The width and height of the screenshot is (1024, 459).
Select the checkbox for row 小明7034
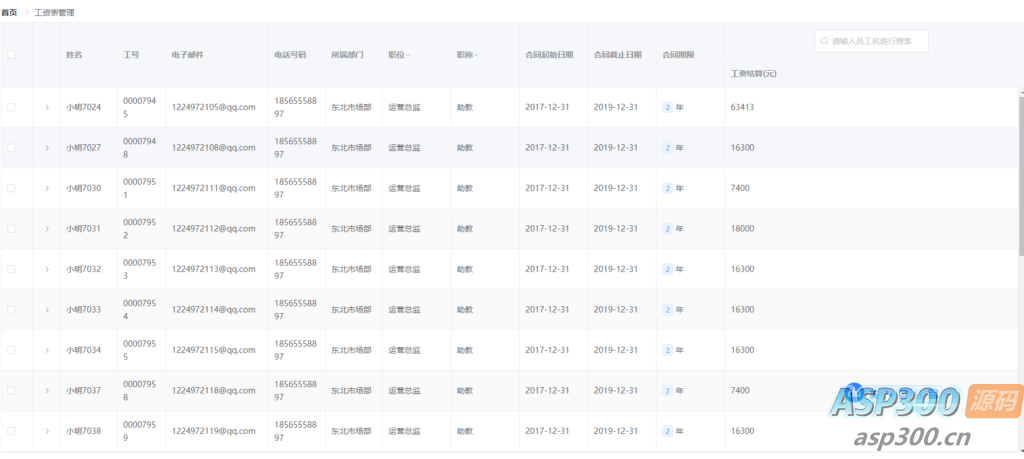12,350
